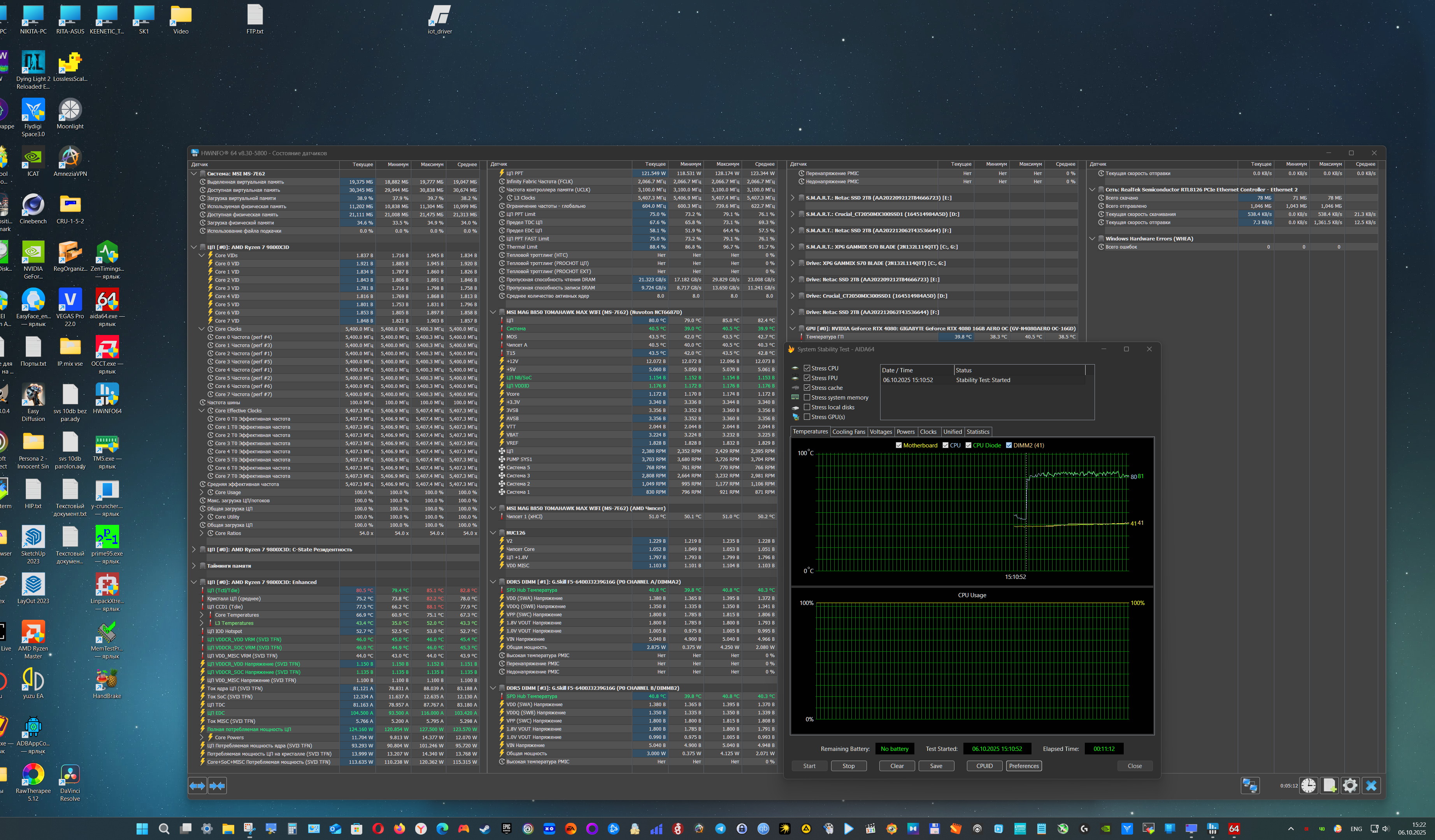Collapse the AMD Ryzen 7 9800X3D Enhanced section
This screenshot has width=1435, height=840.
194,582
